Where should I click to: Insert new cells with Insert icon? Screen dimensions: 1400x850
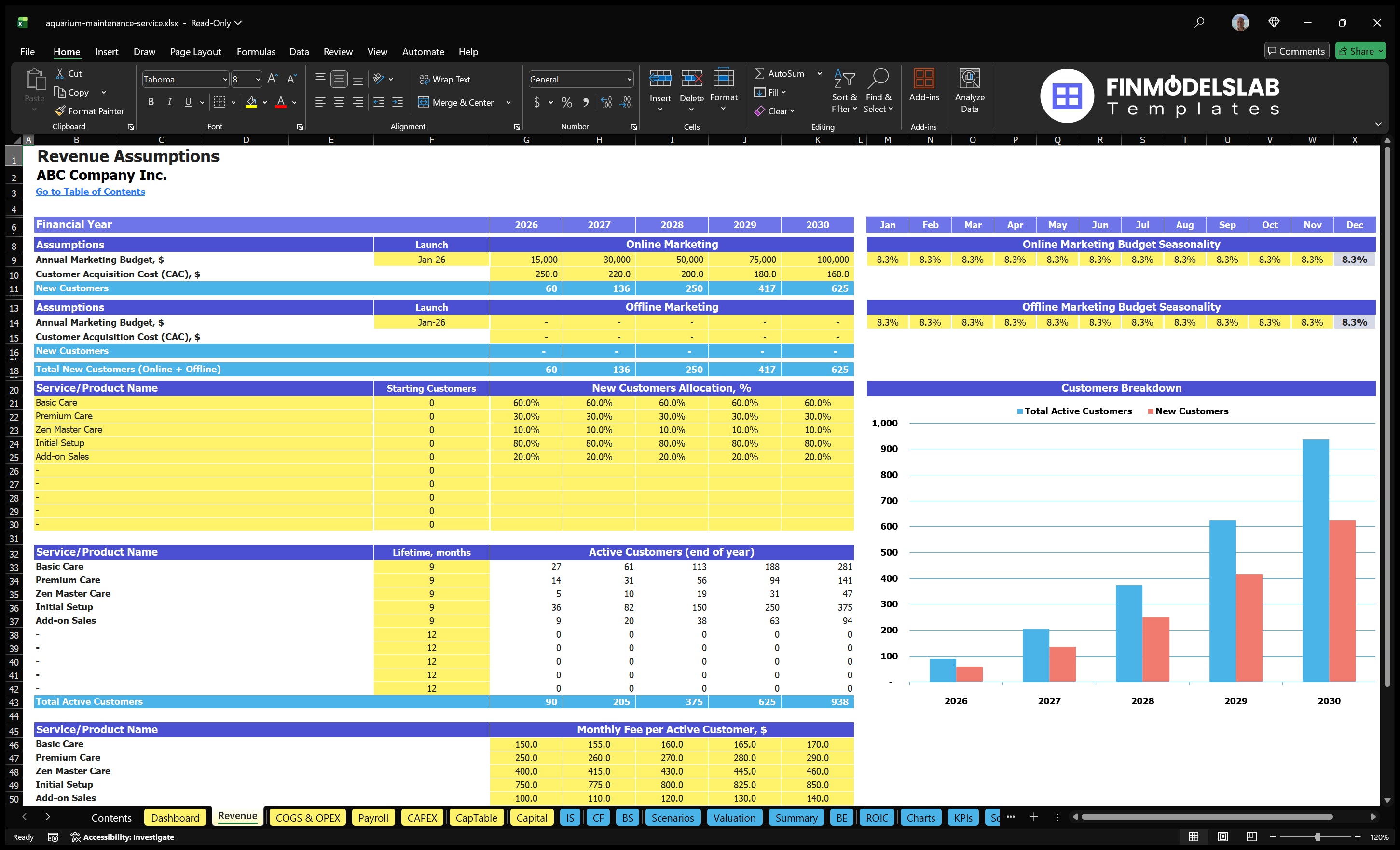click(660, 85)
